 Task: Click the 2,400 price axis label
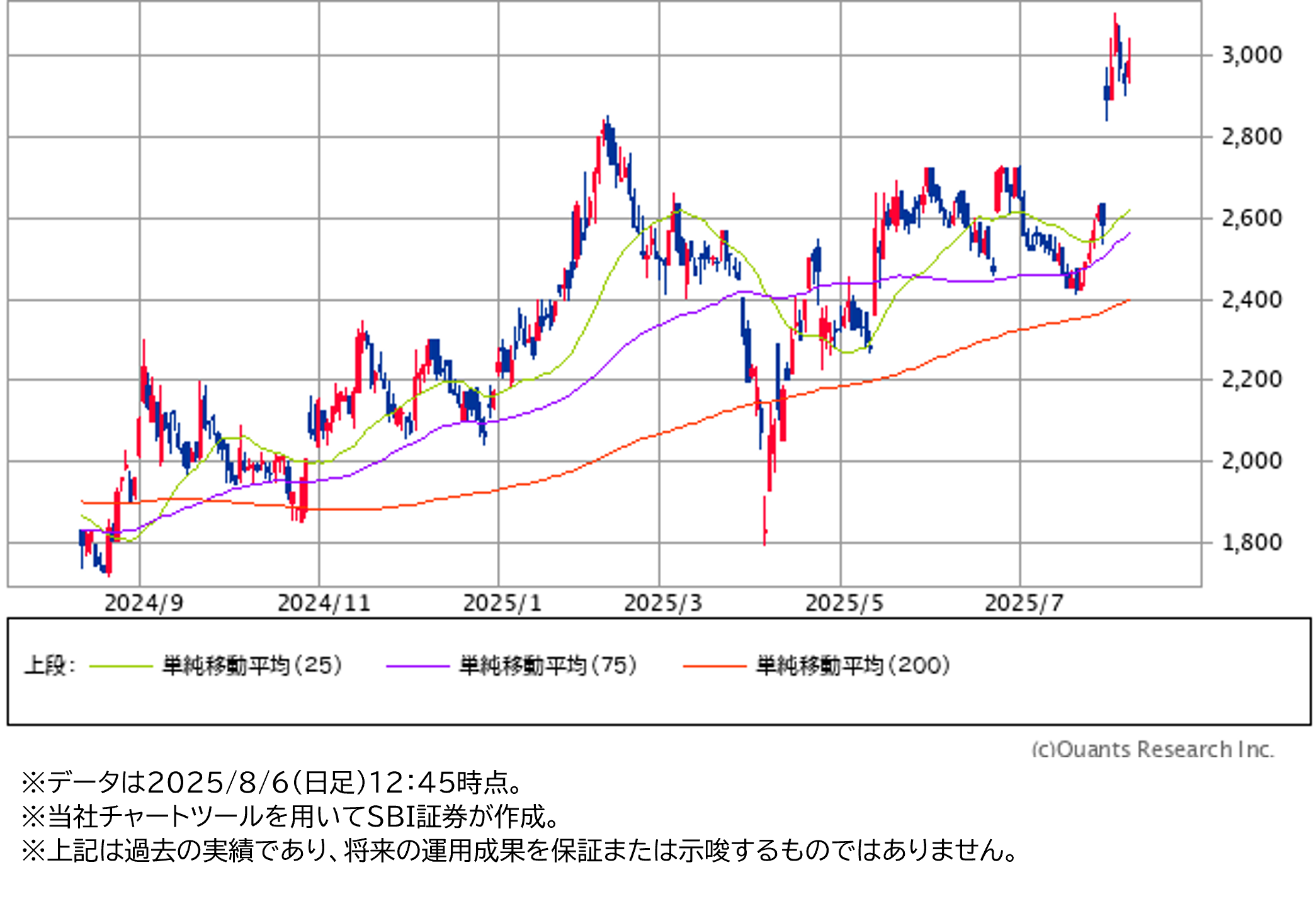(1251, 300)
